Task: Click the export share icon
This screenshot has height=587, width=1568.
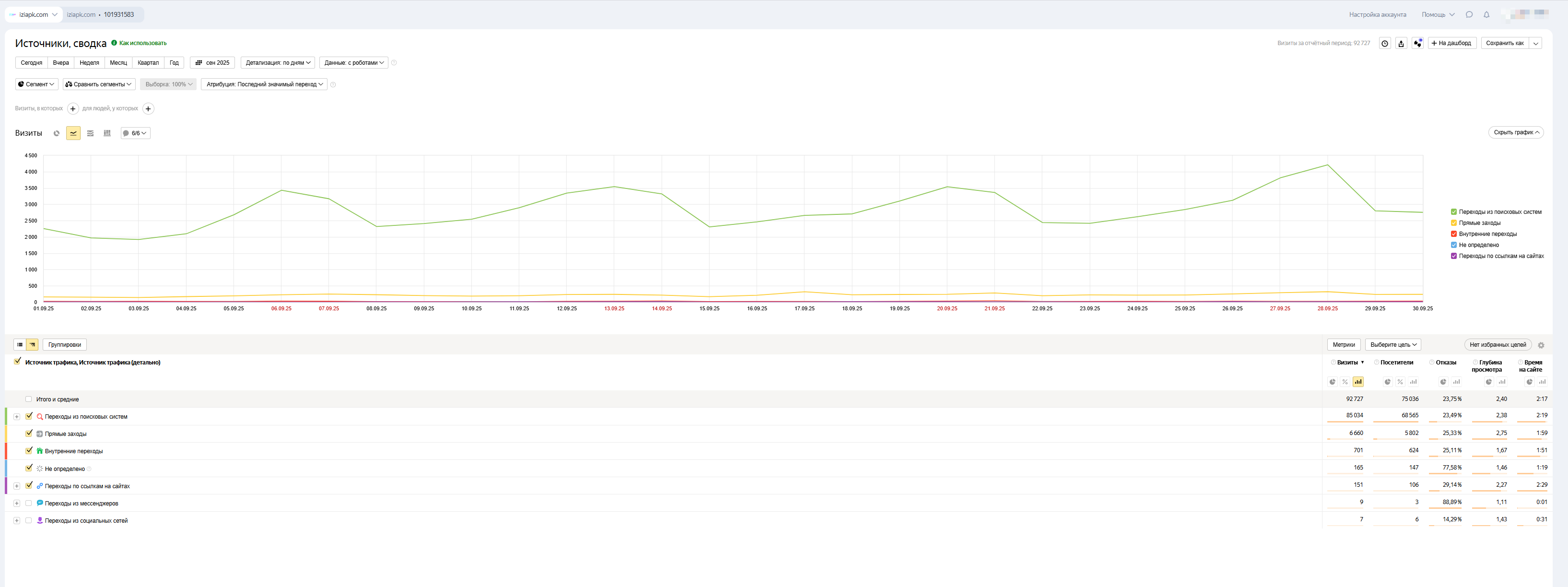Action: [1401, 43]
